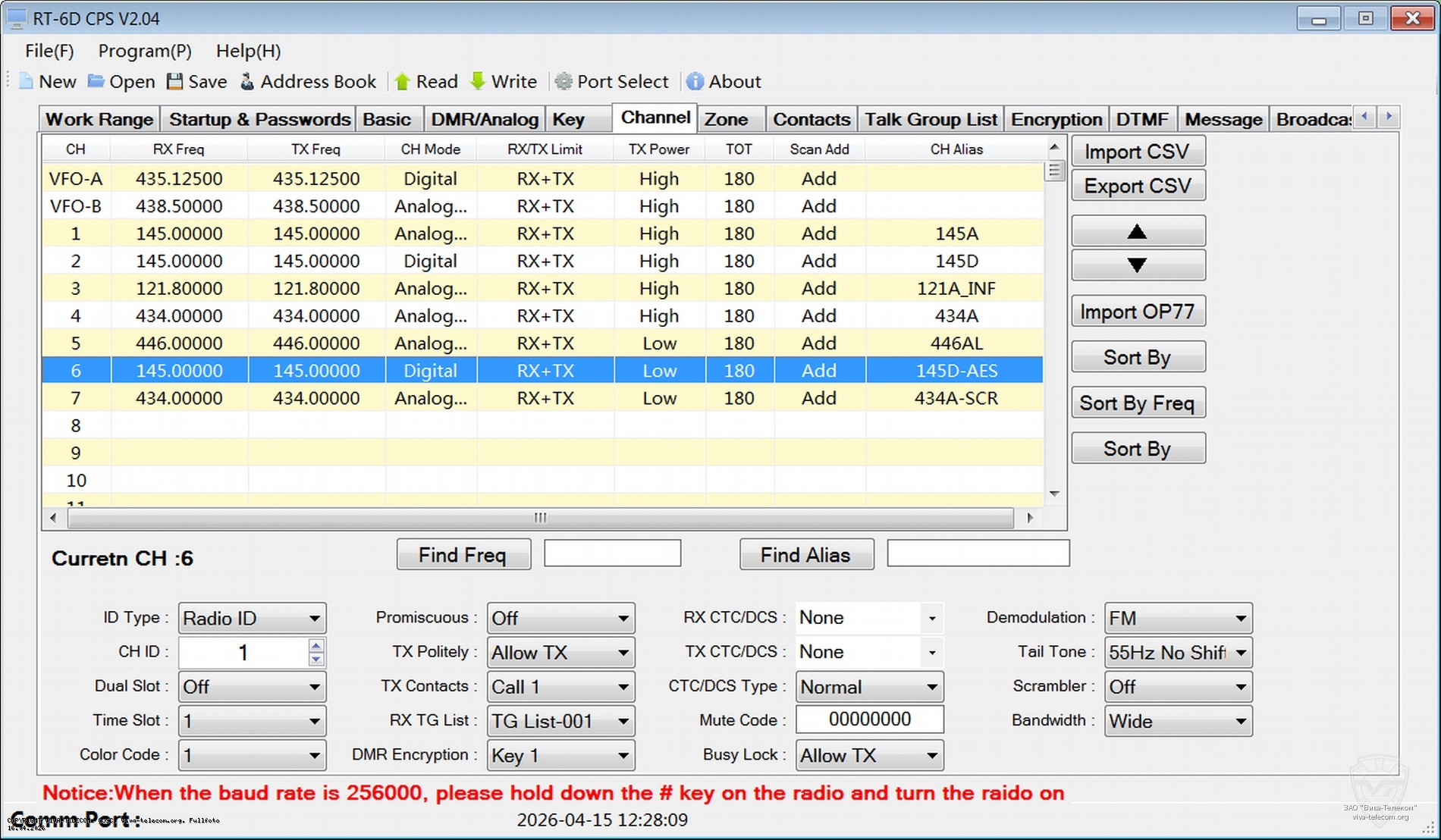Read data from radio using Read icon
The width and height of the screenshot is (1441, 840).
[x=403, y=82]
